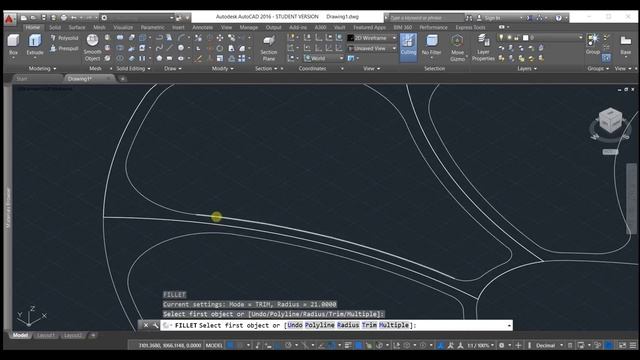Open the Section Plane tool
The width and height of the screenshot is (640, 360).
(269, 48)
